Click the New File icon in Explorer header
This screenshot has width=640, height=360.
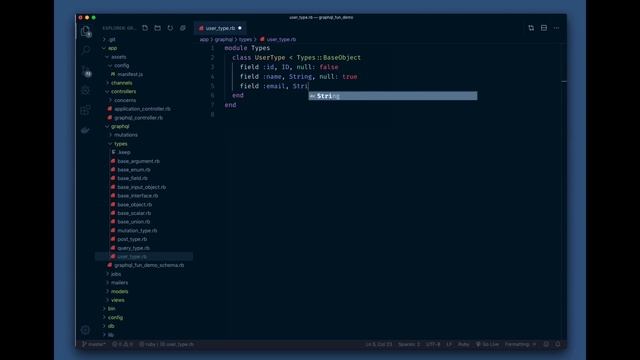145,28
